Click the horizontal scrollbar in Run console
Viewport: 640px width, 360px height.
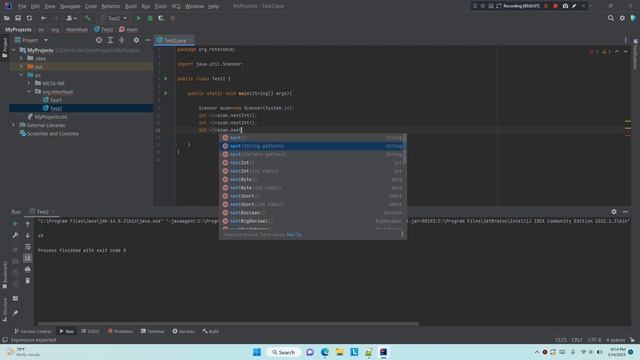228,324
